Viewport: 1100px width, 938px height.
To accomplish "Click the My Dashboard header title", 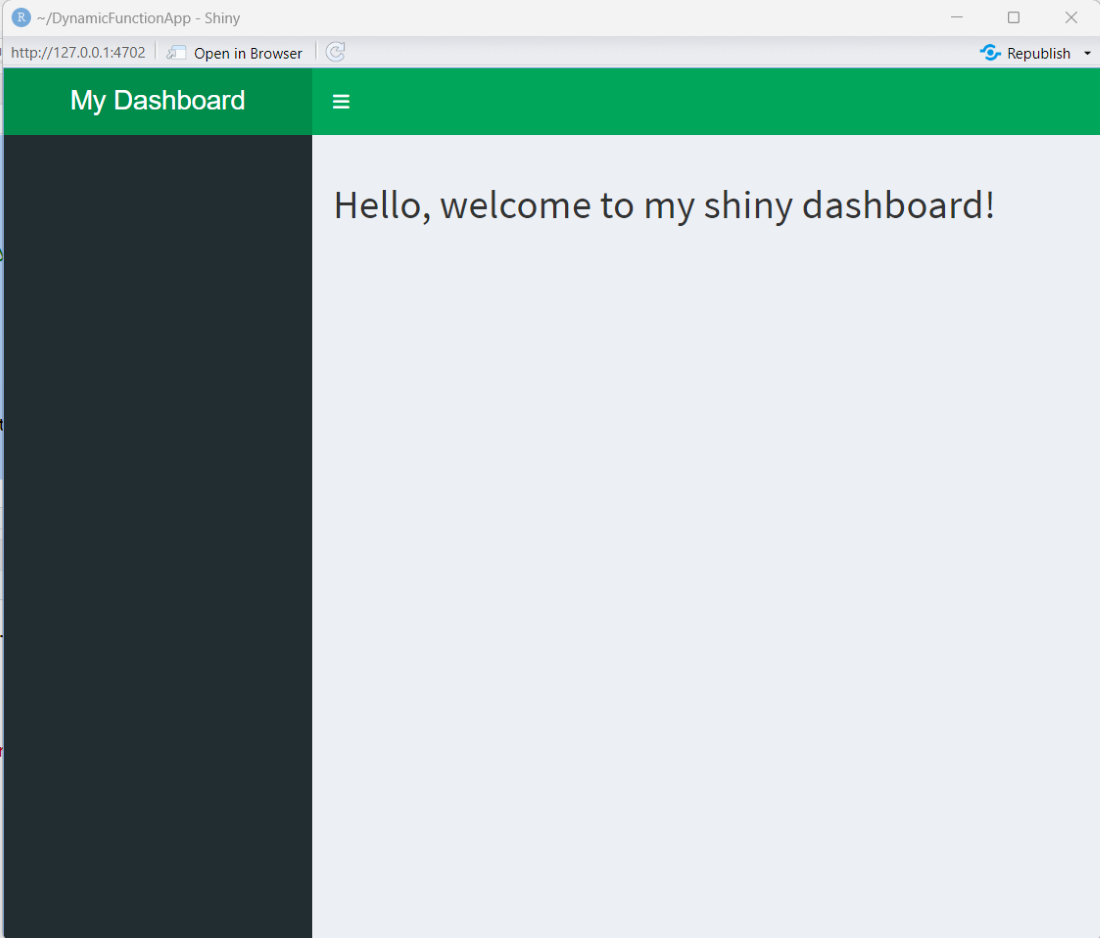I will point(158,100).
